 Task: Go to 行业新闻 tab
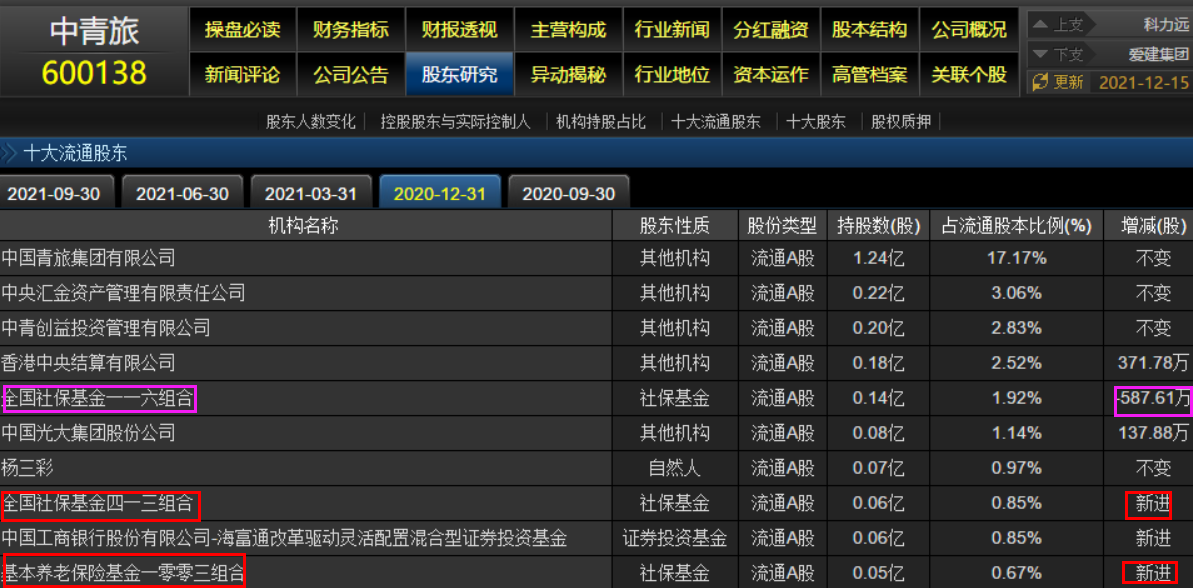[x=672, y=30]
